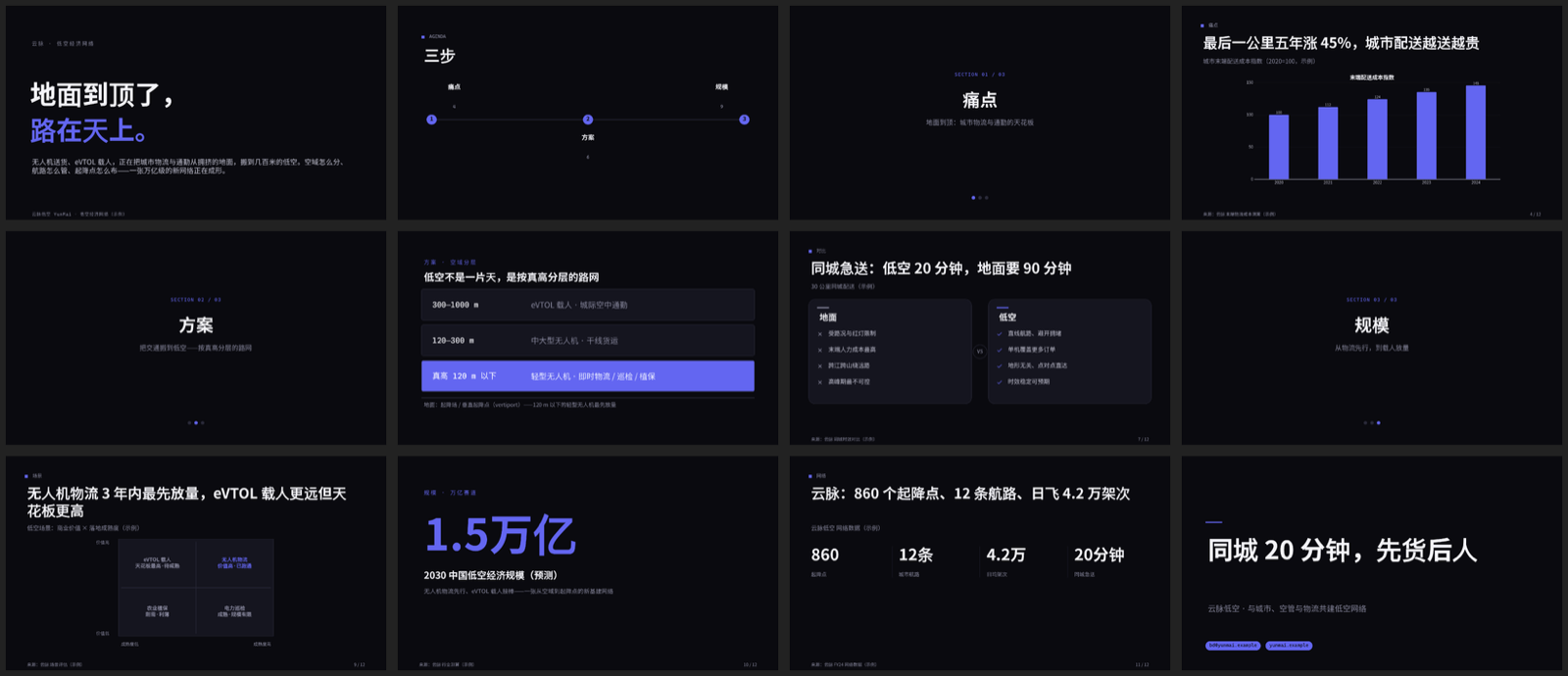Image resolution: width=1568 pixels, height=676 pixels.
Task: Click the purple text '路在天上。' on the title slide
Action: [89, 130]
